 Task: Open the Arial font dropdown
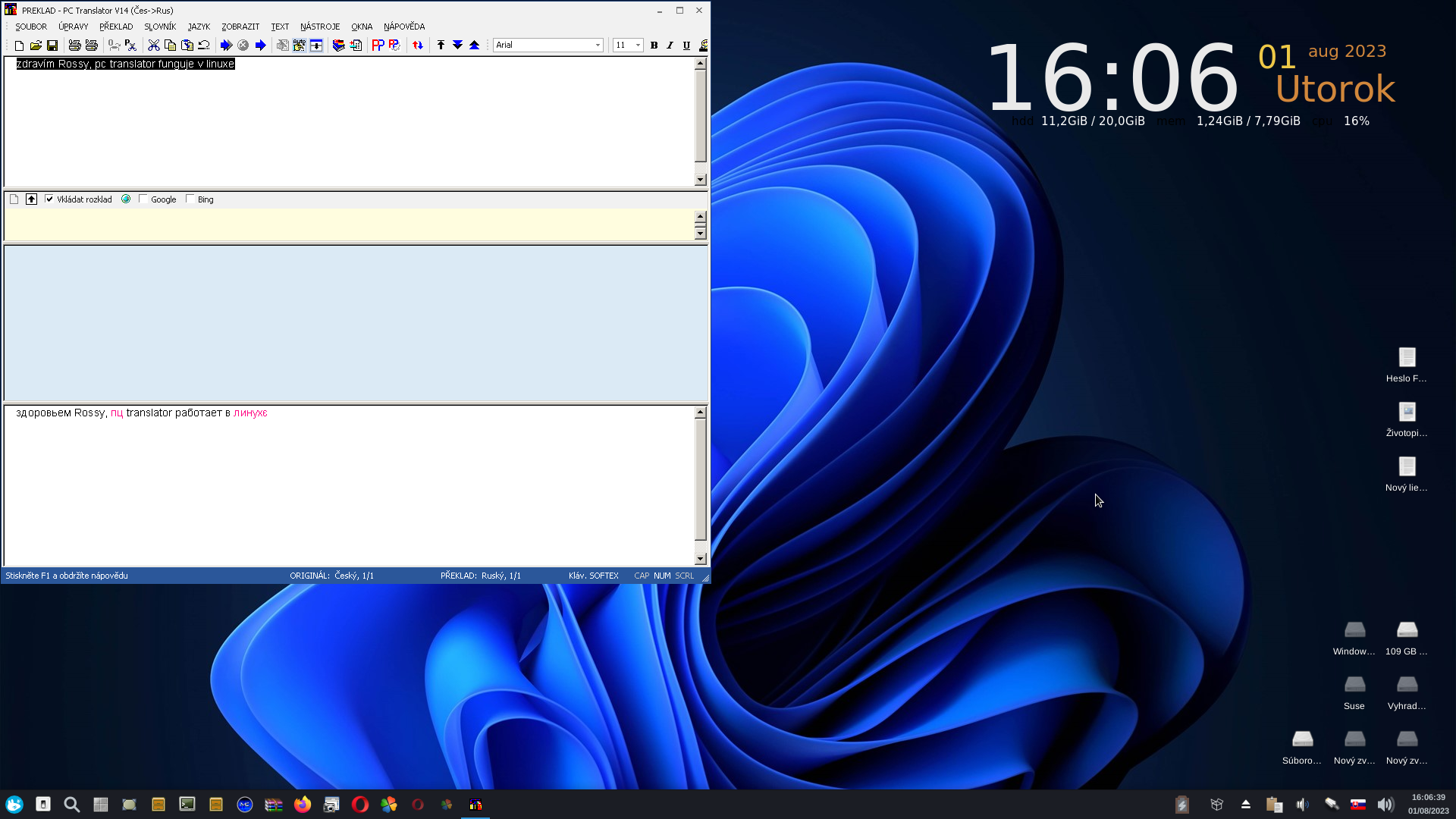[x=598, y=45]
